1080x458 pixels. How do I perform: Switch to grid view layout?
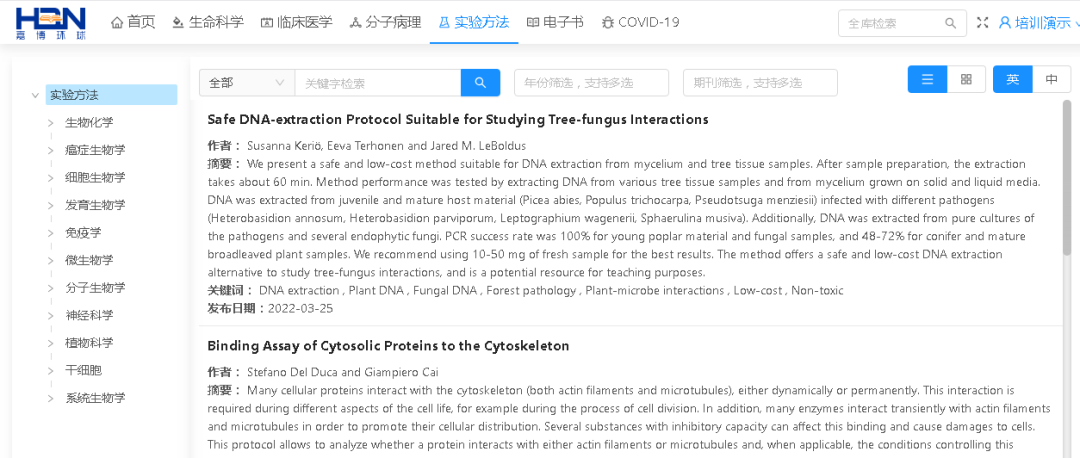(x=966, y=80)
